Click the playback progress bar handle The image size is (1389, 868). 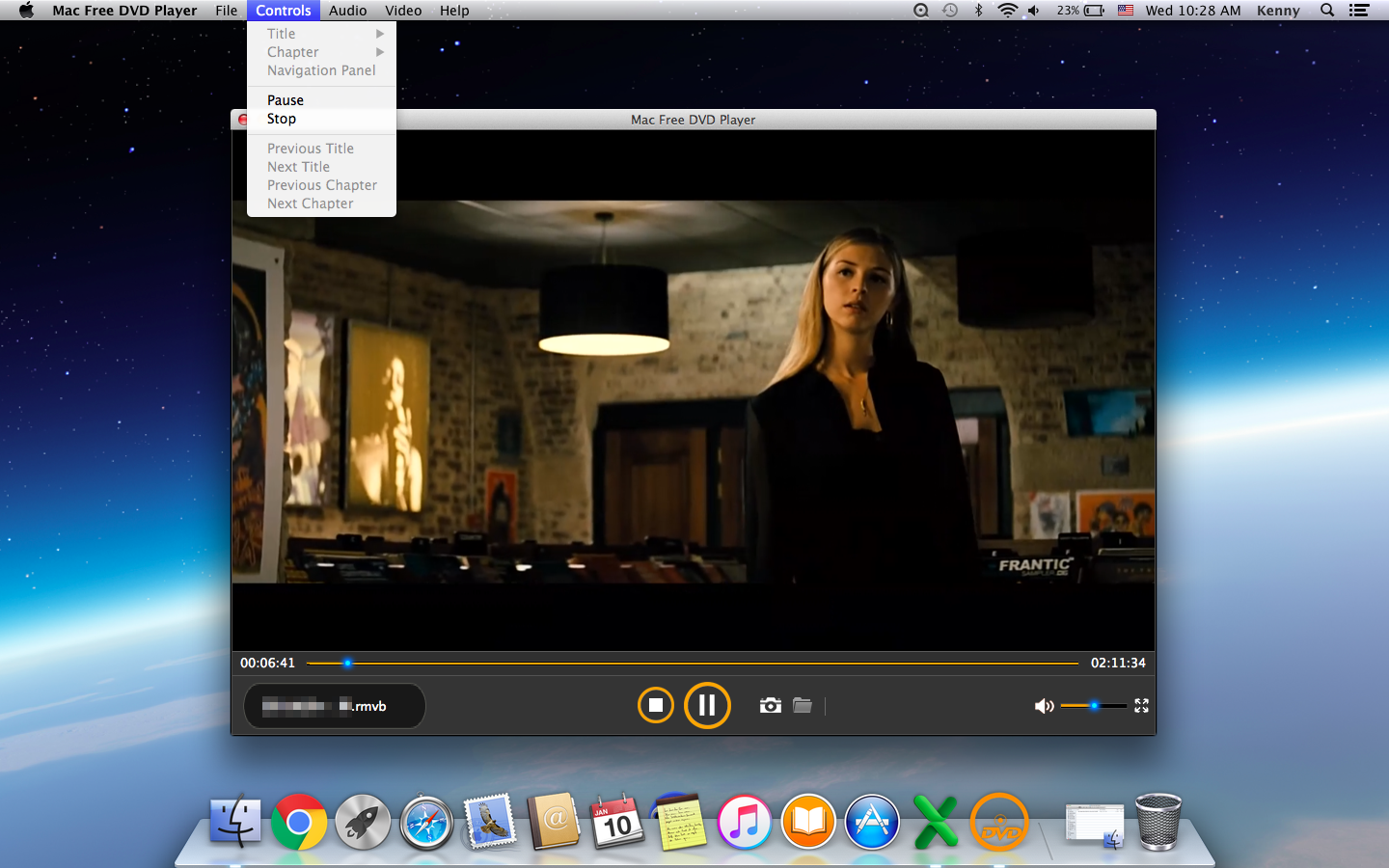point(347,663)
